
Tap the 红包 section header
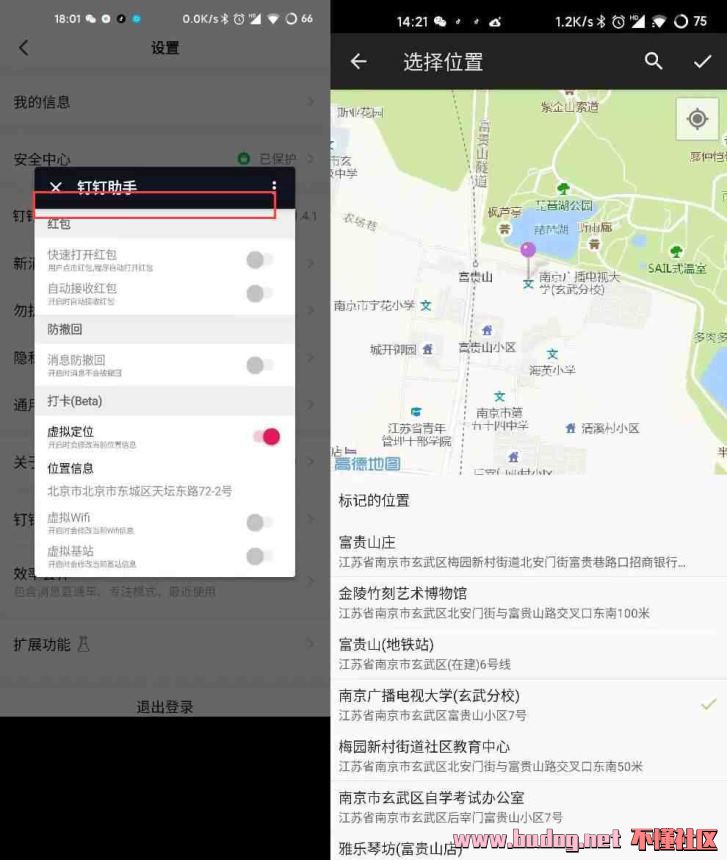(x=164, y=224)
